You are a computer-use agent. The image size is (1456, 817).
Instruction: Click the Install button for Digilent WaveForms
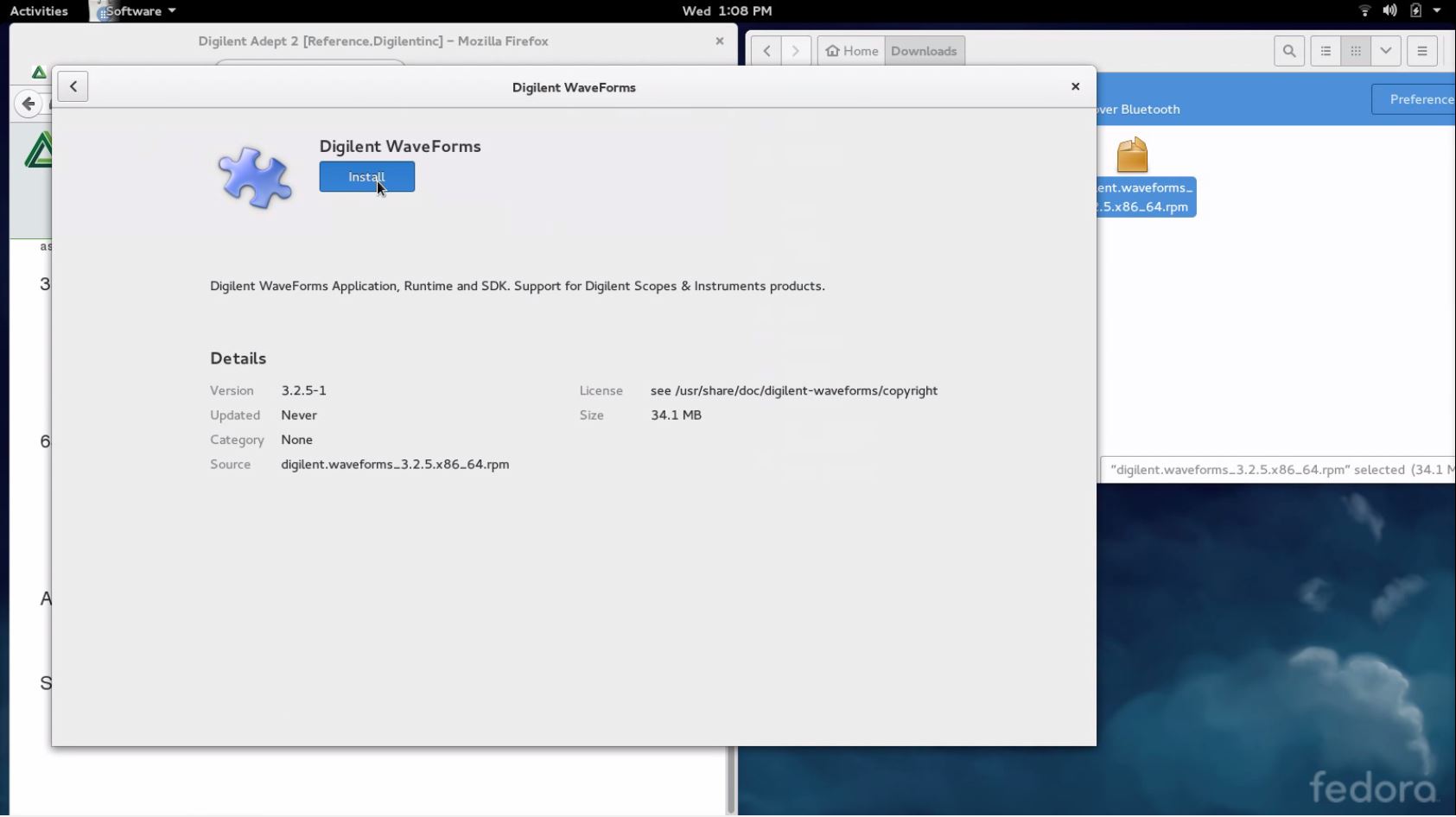click(366, 176)
